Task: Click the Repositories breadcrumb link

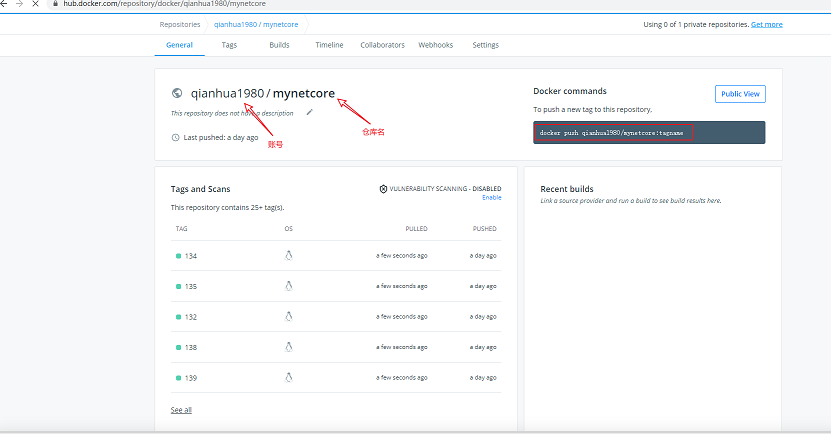Action: pyautogui.click(x=180, y=24)
